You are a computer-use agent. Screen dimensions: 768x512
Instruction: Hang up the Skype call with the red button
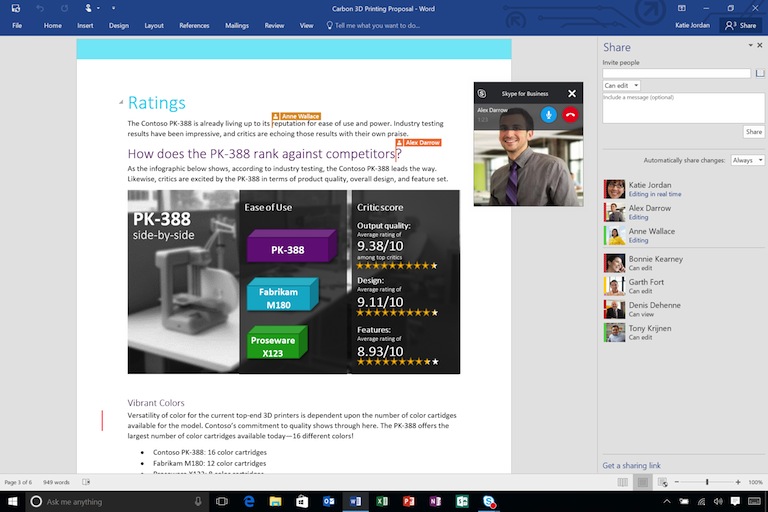(x=571, y=115)
